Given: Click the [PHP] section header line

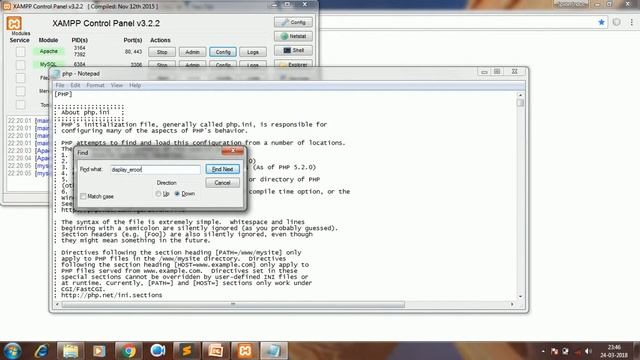Looking at the screenshot, I should (63, 94).
